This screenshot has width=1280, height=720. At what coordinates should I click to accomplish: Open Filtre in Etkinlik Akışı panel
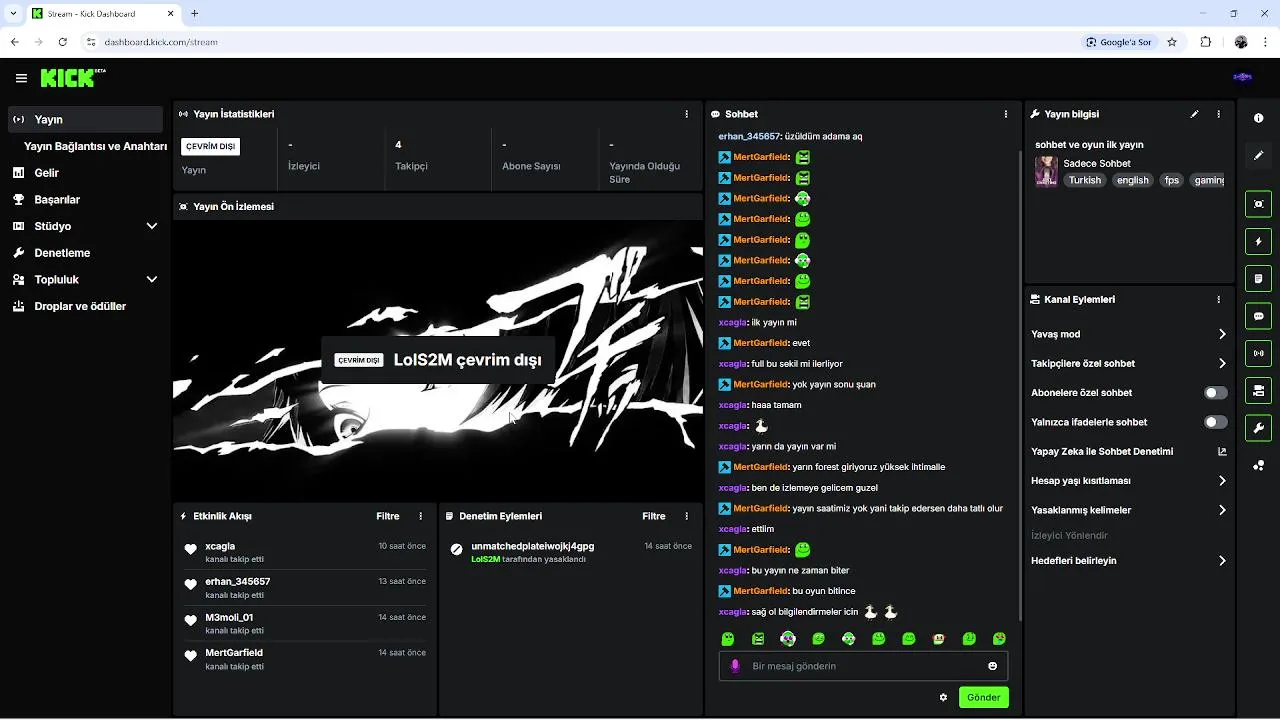coord(388,516)
